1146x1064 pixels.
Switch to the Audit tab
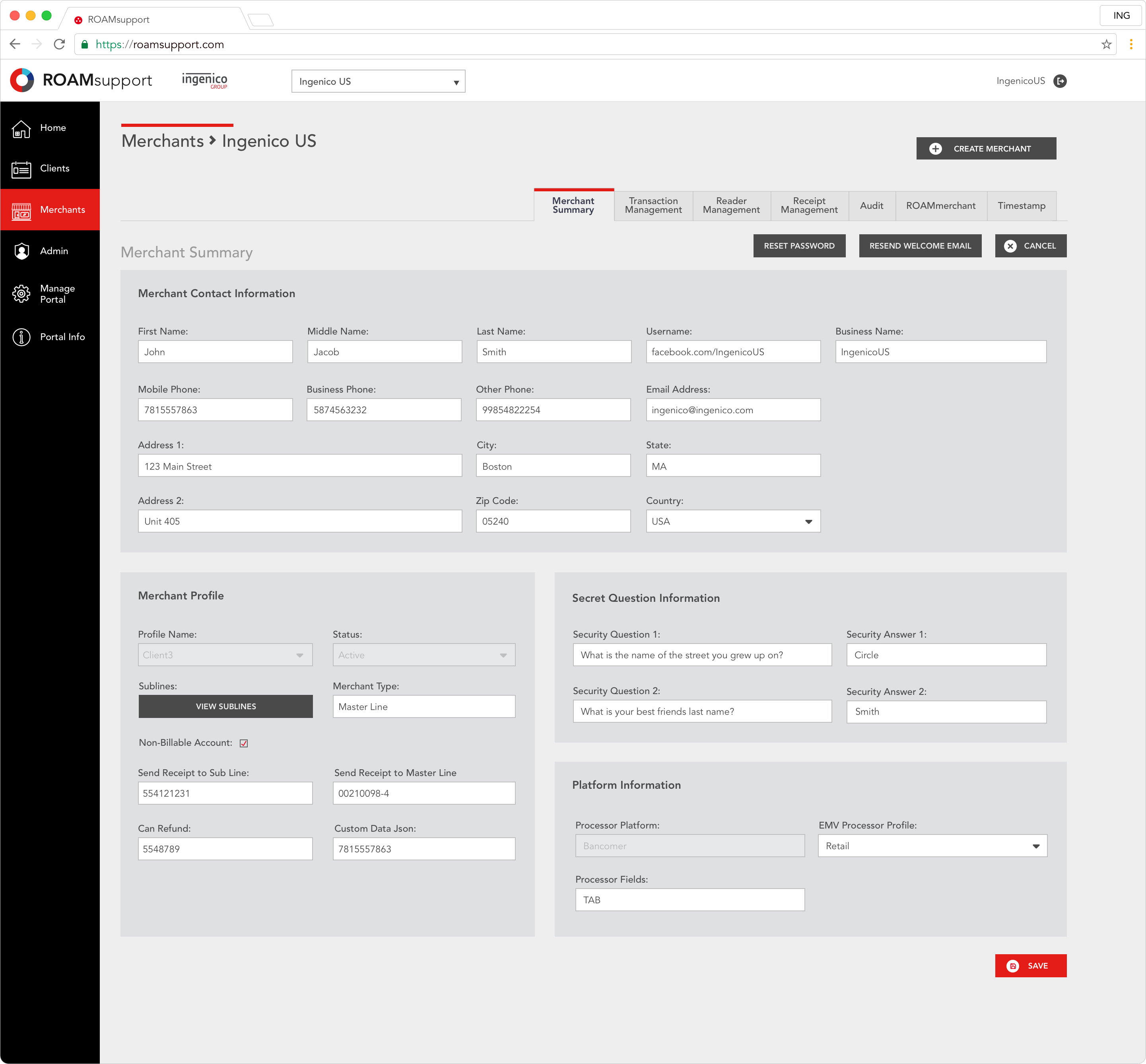(872, 206)
